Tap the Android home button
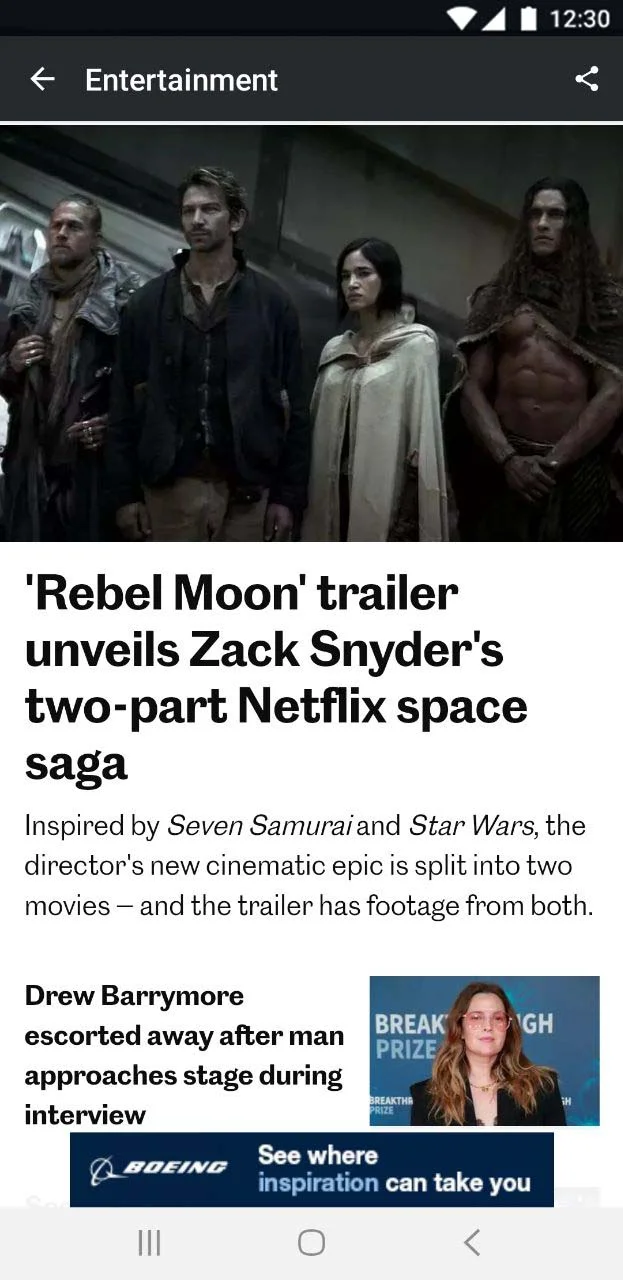 311,1242
